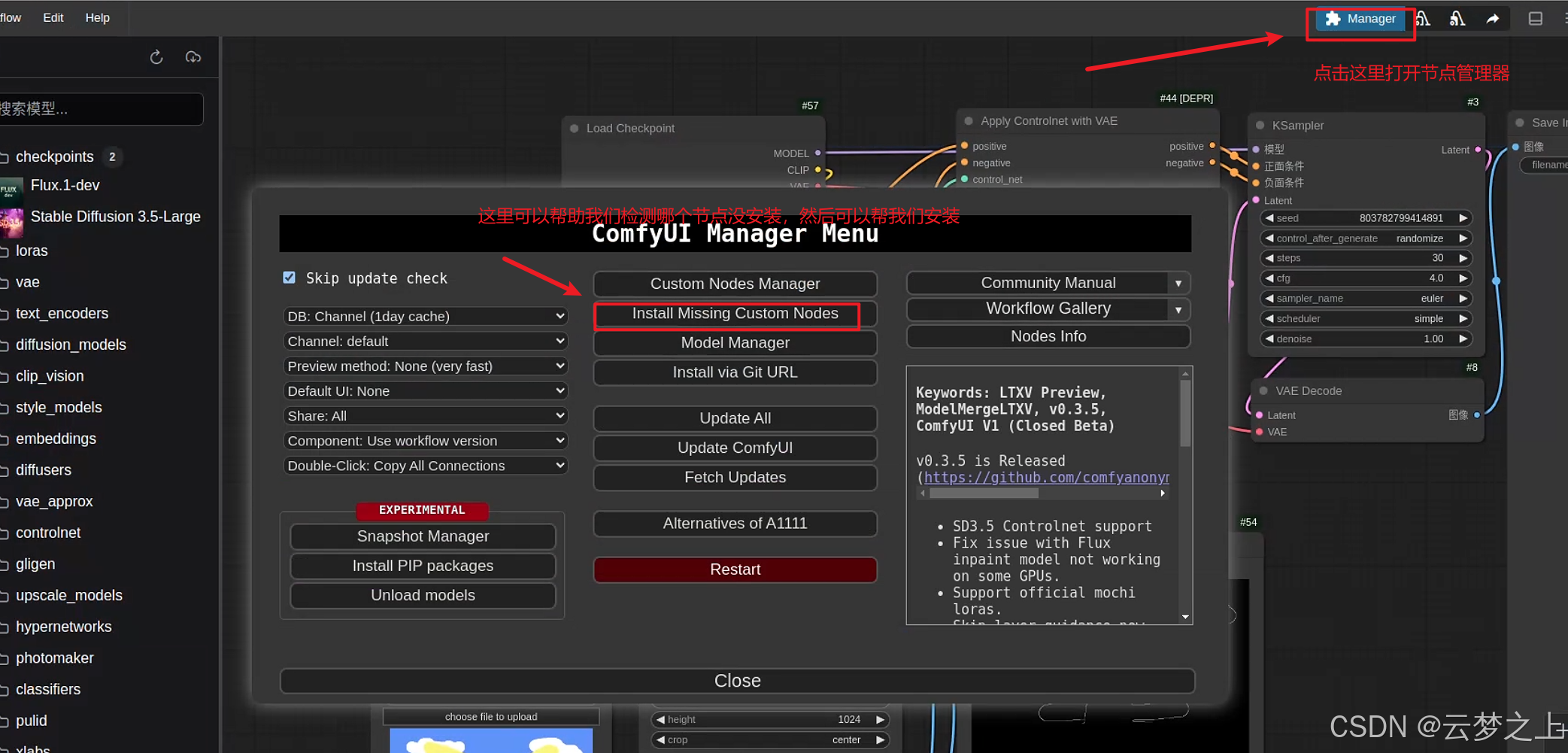Expand the checkpoints folder in the sidebar

point(54,156)
